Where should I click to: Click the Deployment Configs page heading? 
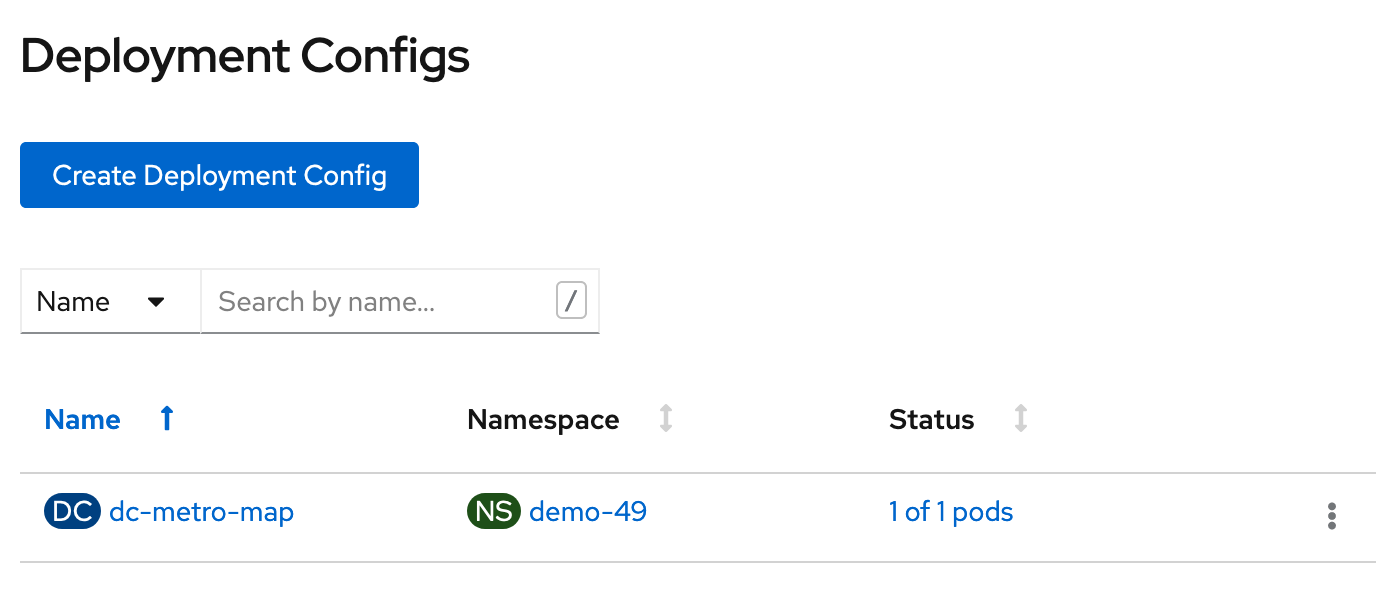point(245,57)
